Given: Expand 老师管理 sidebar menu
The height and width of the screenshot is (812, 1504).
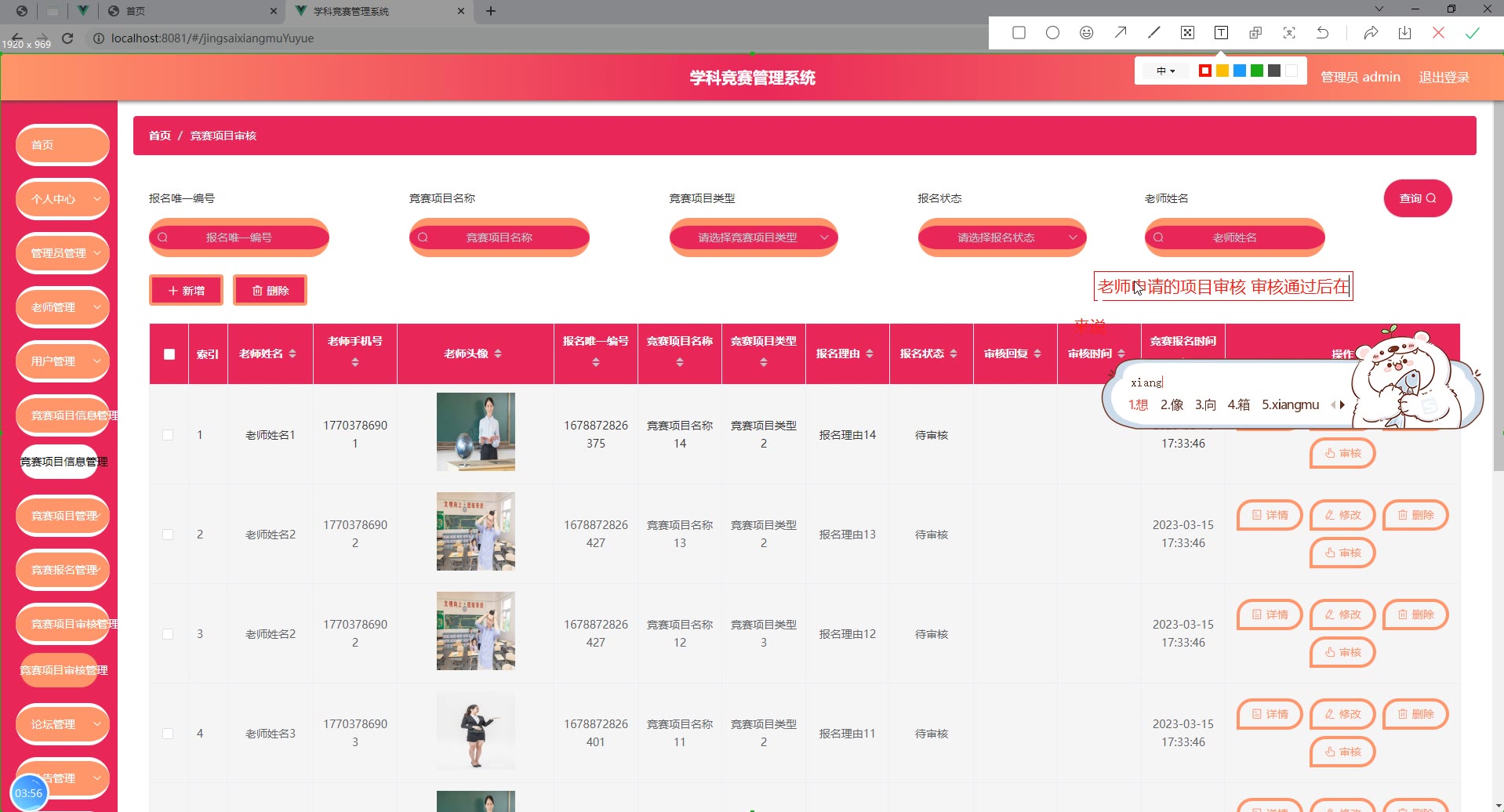Looking at the screenshot, I should (x=63, y=307).
